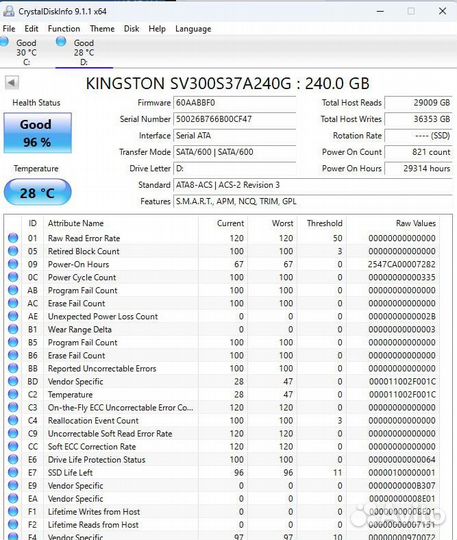The height and width of the screenshot is (540, 457).
Task: Click status icon for row B5
Action: (x=13, y=342)
